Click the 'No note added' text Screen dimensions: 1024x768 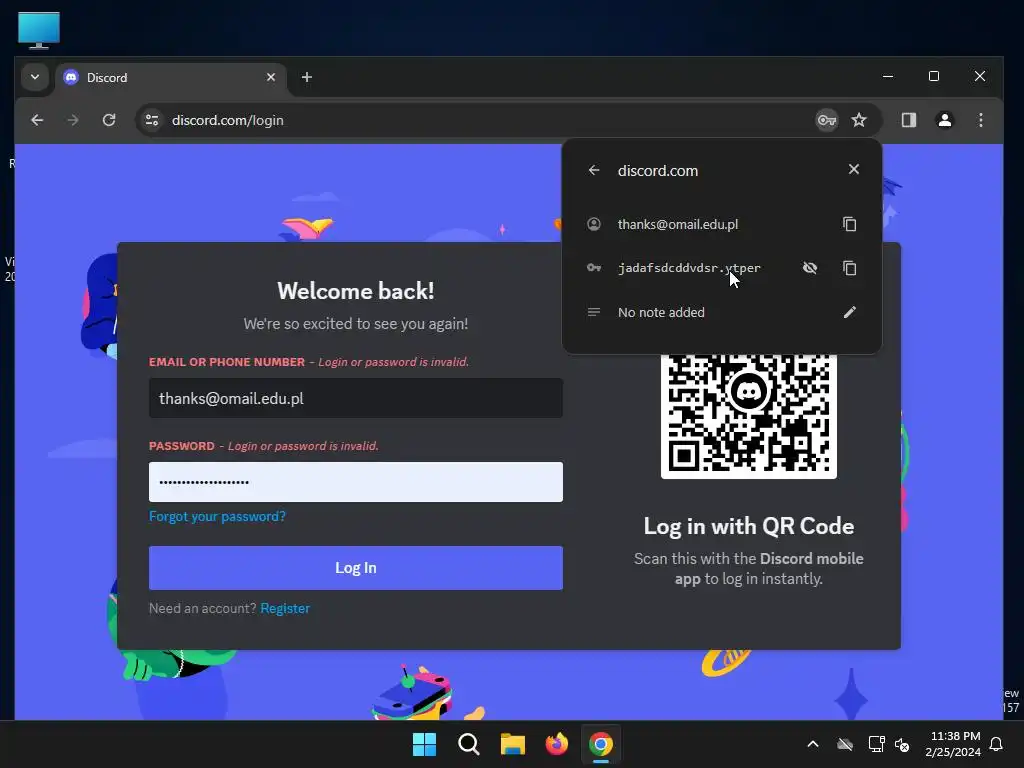(x=661, y=312)
